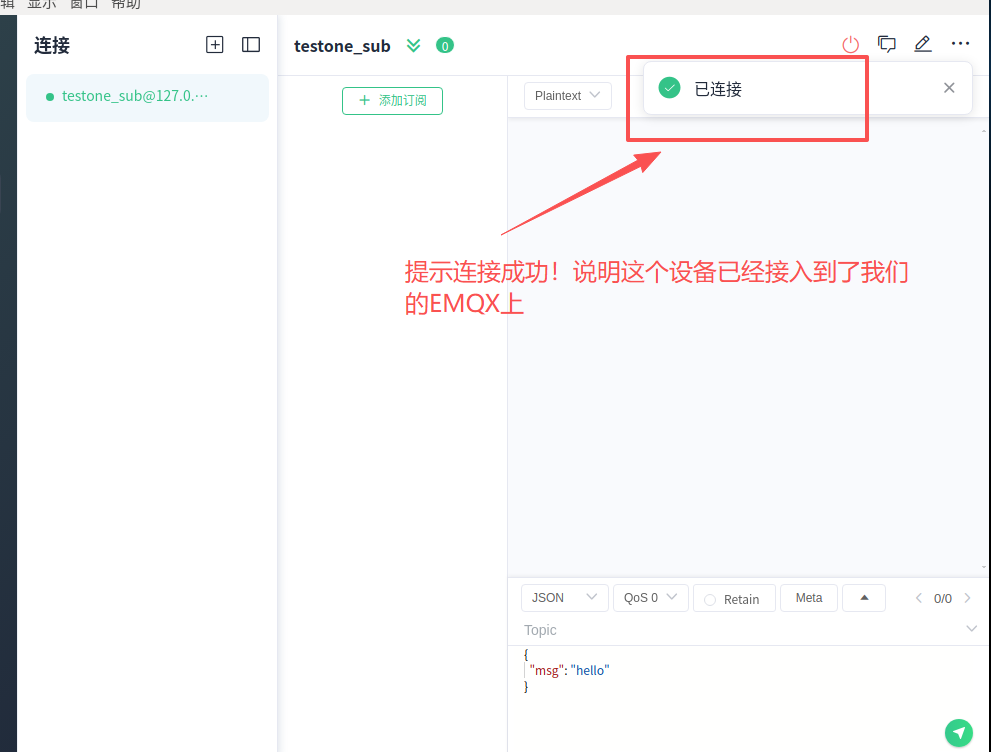Click the red disconnect power icon
This screenshot has height=752, width=991.
tap(850, 44)
